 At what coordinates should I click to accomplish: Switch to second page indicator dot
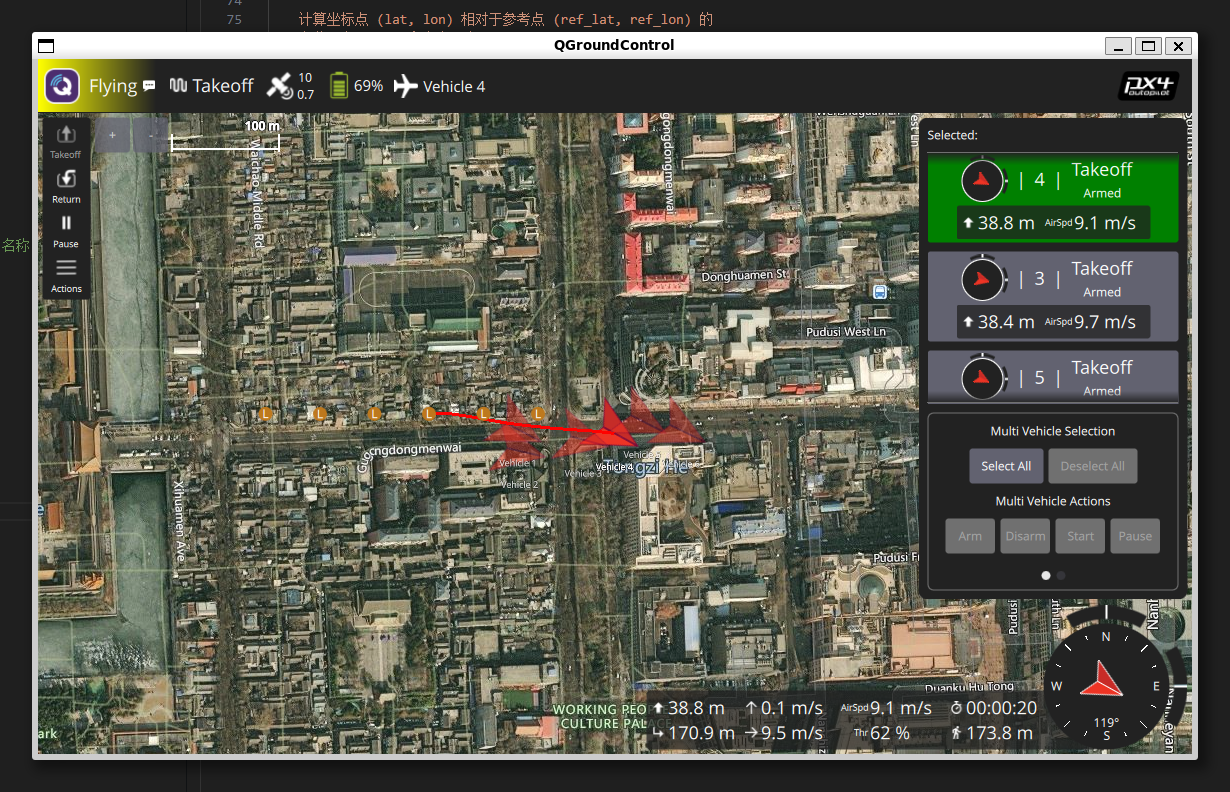[1061, 575]
